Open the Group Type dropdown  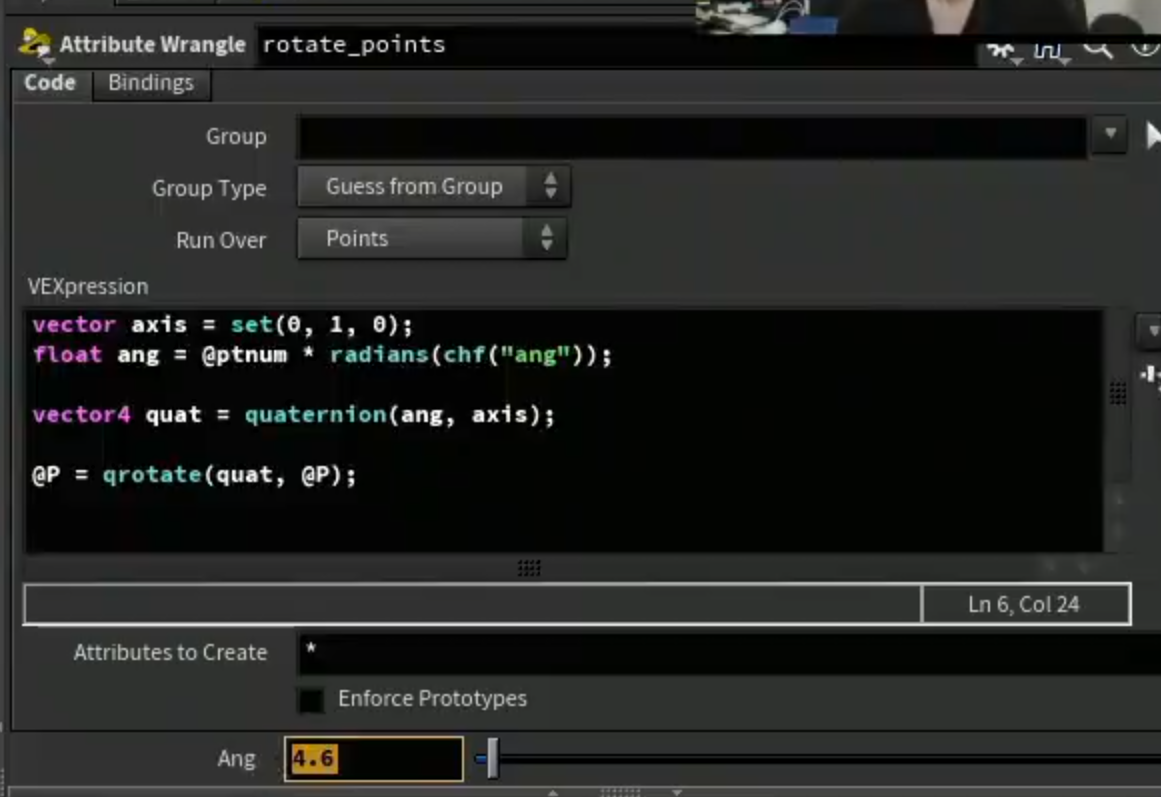click(434, 186)
